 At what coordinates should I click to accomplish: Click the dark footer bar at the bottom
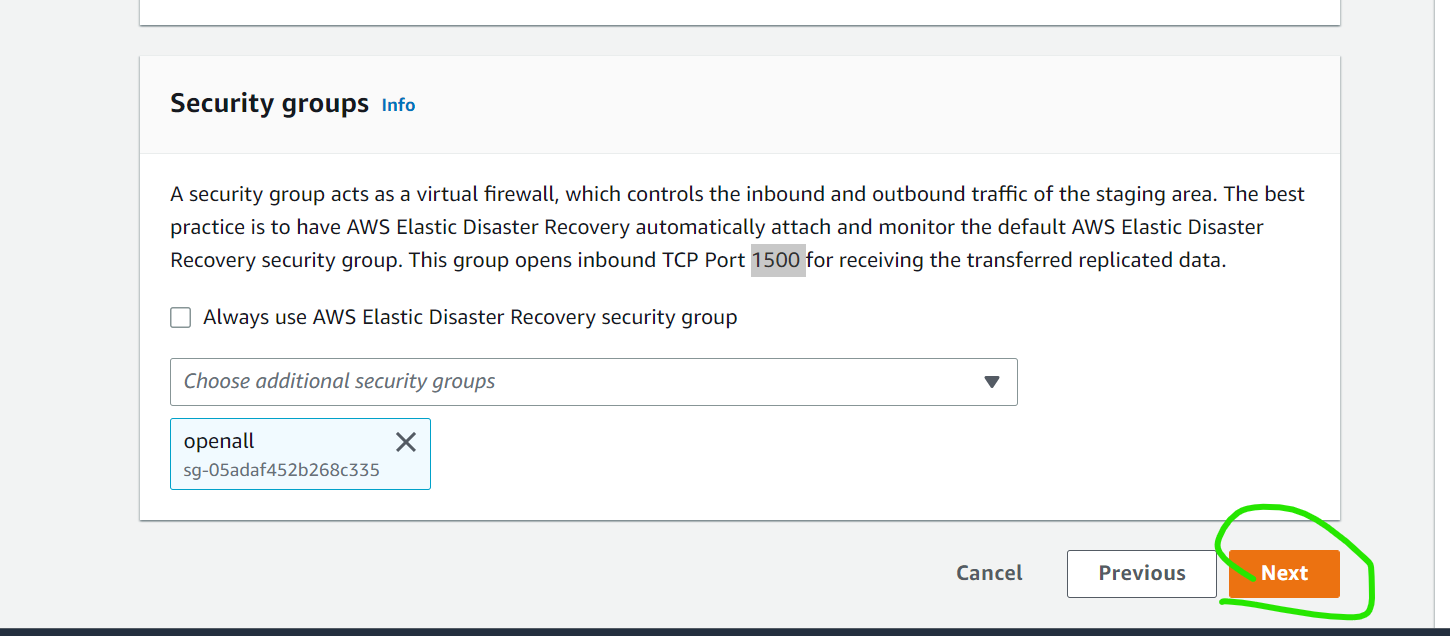pyautogui.click(x=725, y=631)
